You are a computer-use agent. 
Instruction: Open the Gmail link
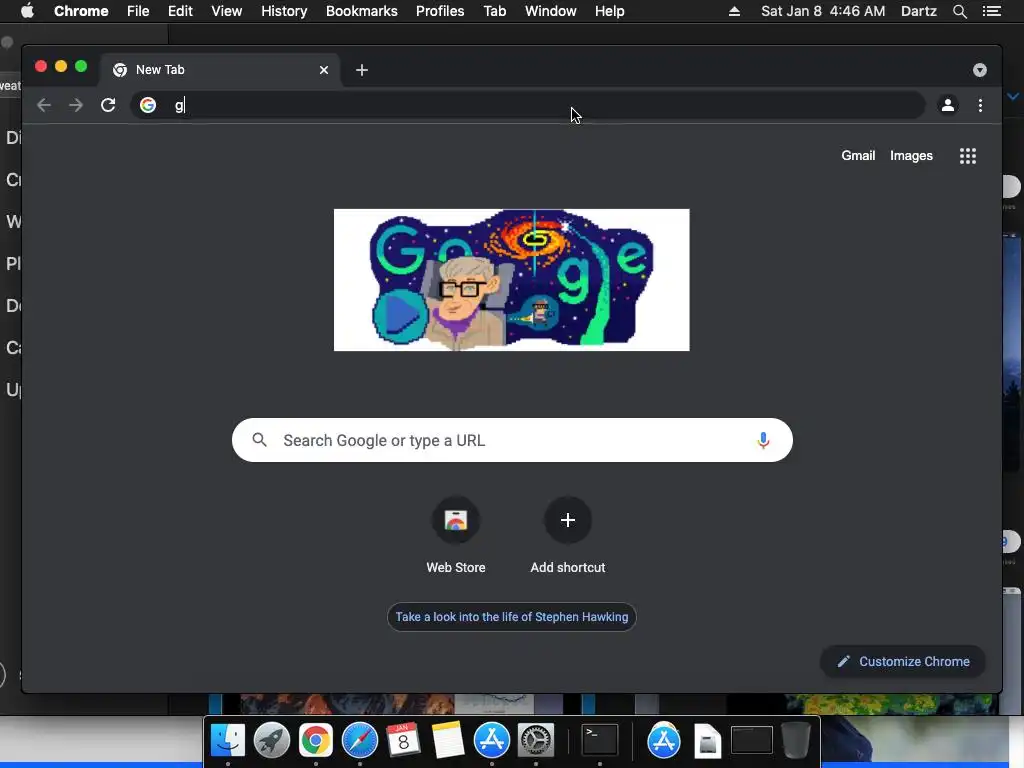[x=857, y=155]
